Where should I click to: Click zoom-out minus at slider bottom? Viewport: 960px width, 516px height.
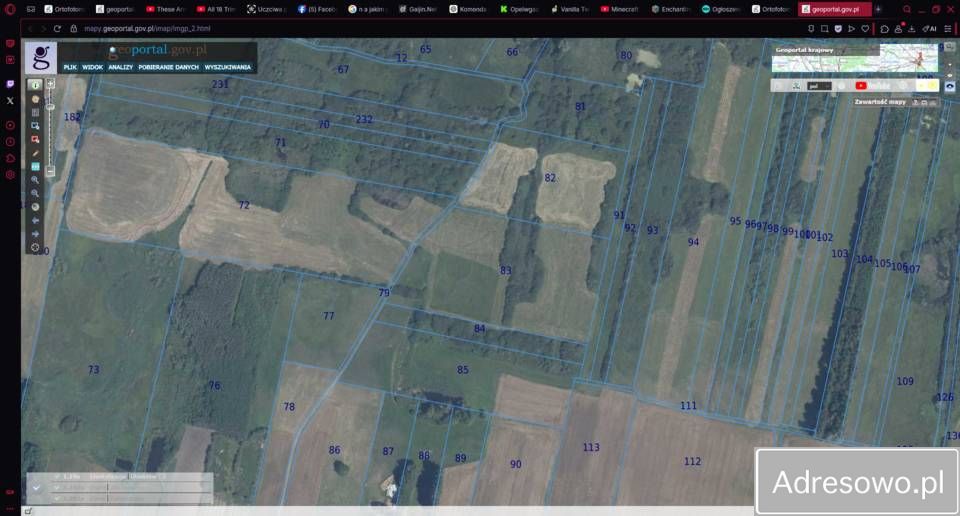click(x=51, y=171)
